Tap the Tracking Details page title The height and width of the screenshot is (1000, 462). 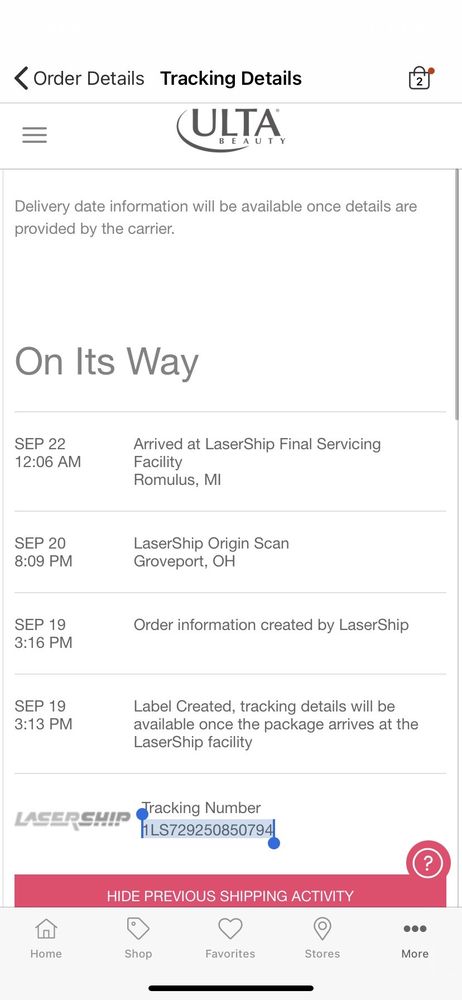[231, 78]
